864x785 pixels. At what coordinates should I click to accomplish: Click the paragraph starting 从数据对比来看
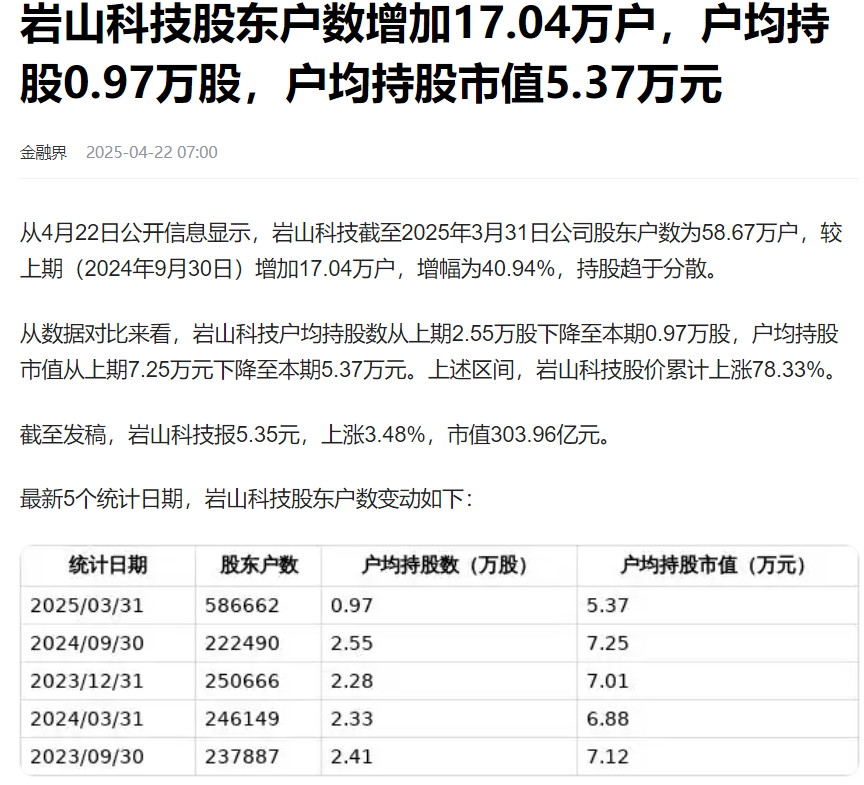click(x=430, y=351)
